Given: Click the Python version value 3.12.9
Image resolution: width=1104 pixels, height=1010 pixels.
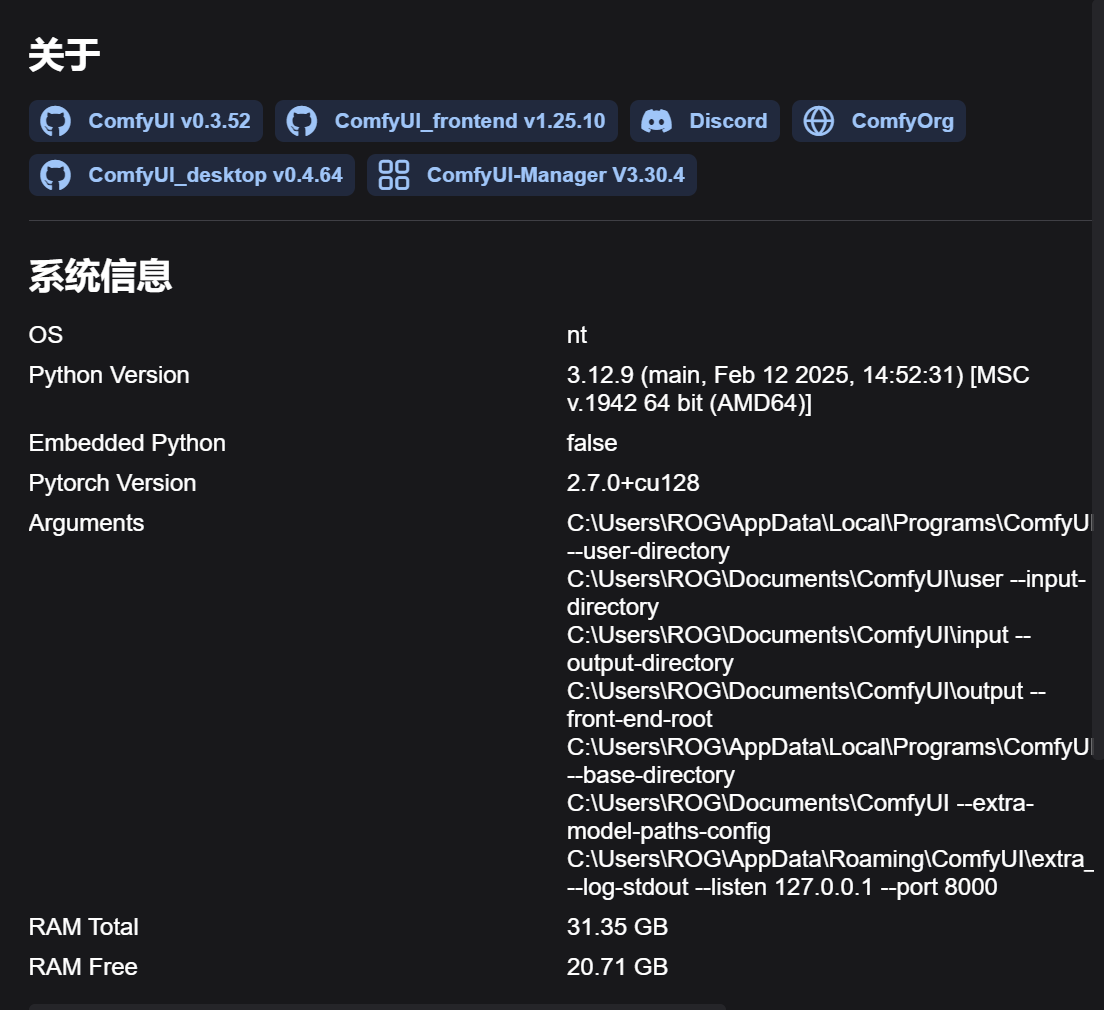Looking at the screenshot, I should [798, 389].
